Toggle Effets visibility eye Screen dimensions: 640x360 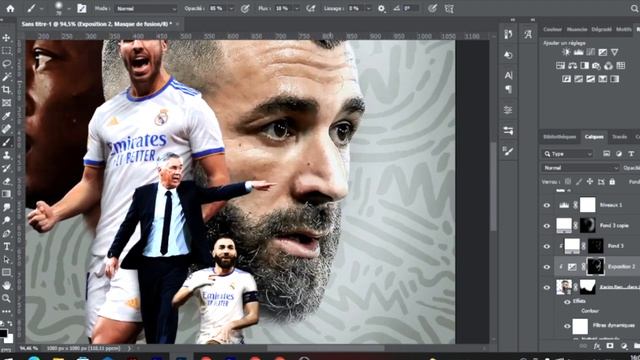(567, 302)
